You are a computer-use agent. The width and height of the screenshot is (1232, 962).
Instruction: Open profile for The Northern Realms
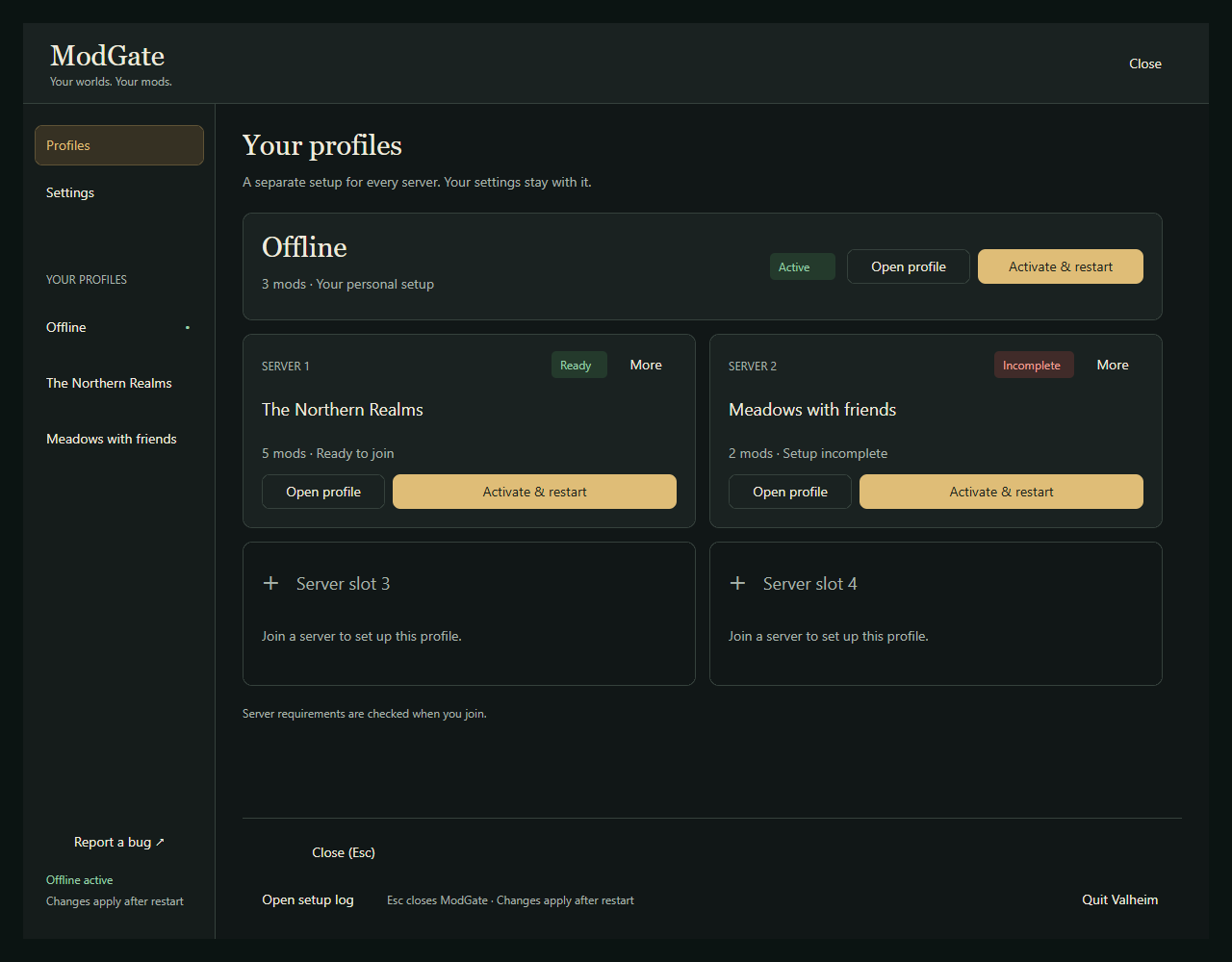click(x=323, y=492)
